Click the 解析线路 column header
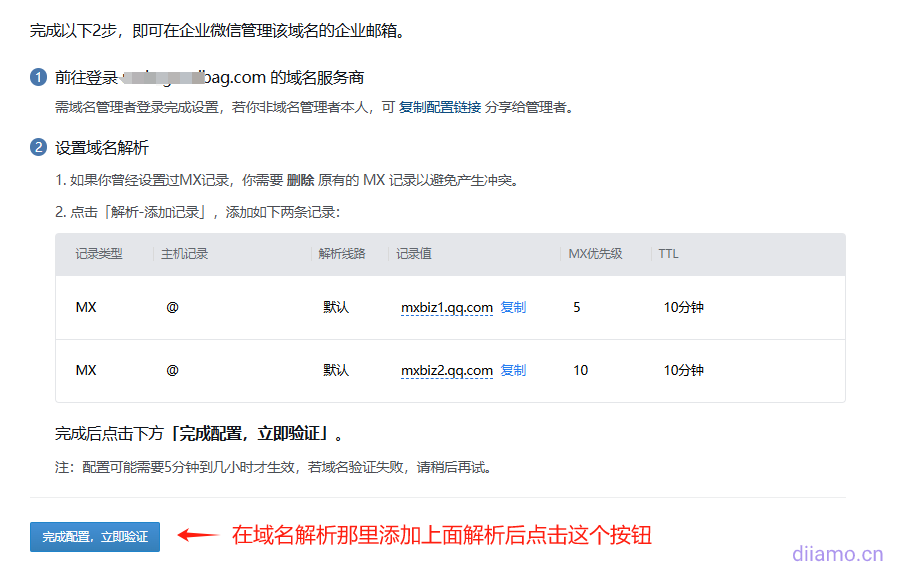The width and height of the screenshot is (898, 572). point(343,254)
